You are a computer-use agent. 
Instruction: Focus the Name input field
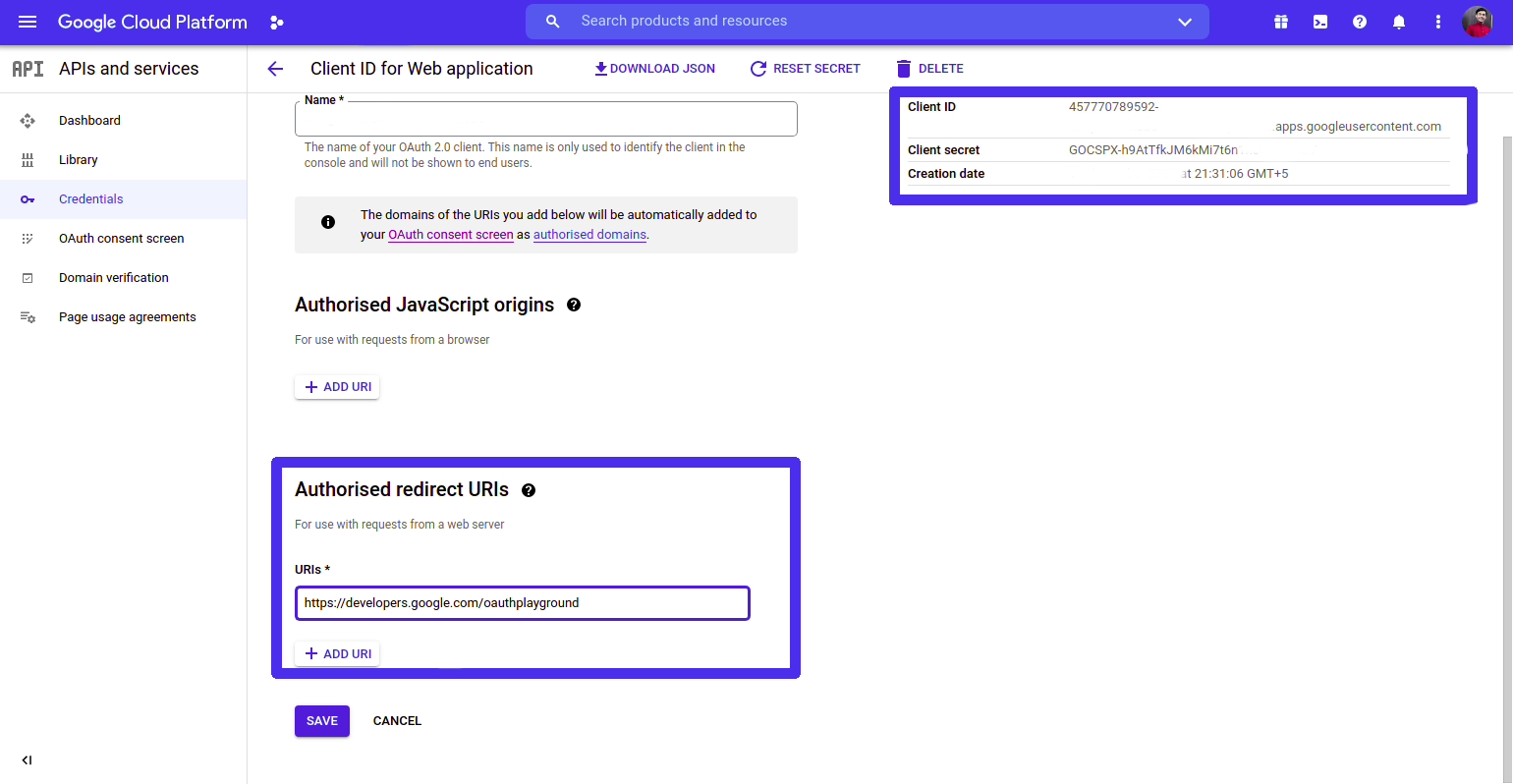point(546,119)
